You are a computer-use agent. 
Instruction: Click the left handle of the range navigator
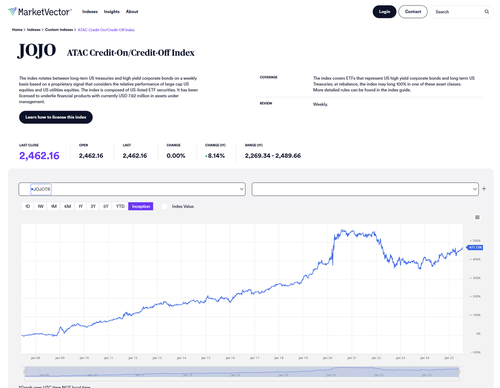pos(25,371)
